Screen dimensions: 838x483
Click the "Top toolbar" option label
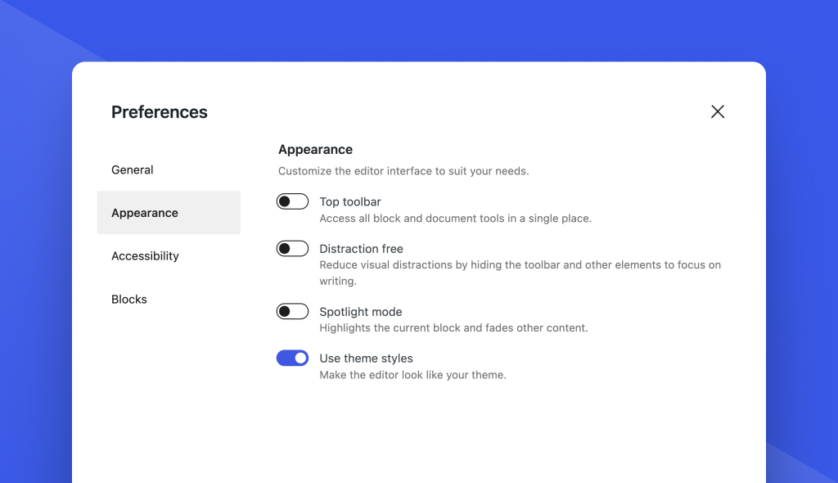[350, 202]
